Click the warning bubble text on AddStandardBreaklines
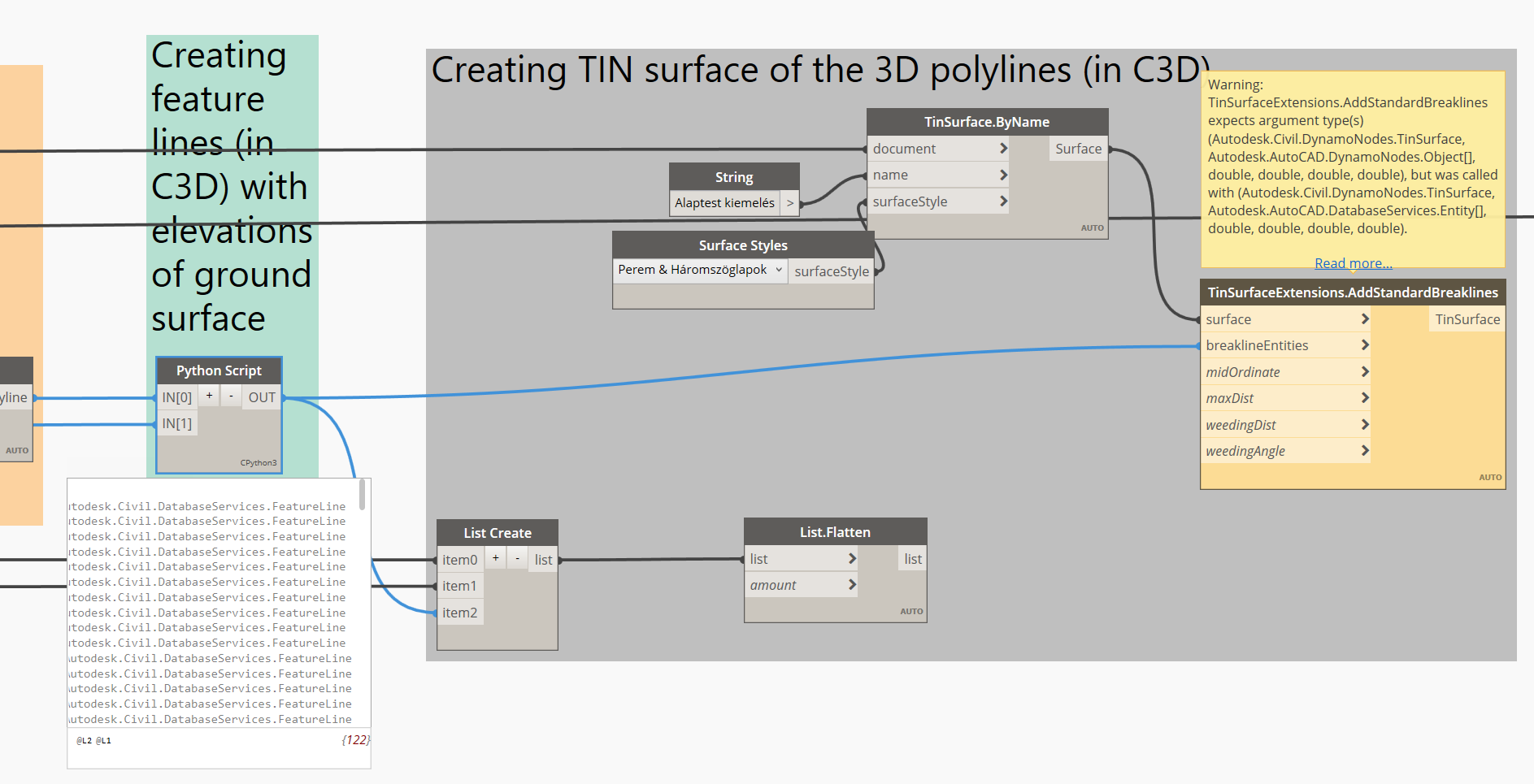 [x=1353, y=156]
